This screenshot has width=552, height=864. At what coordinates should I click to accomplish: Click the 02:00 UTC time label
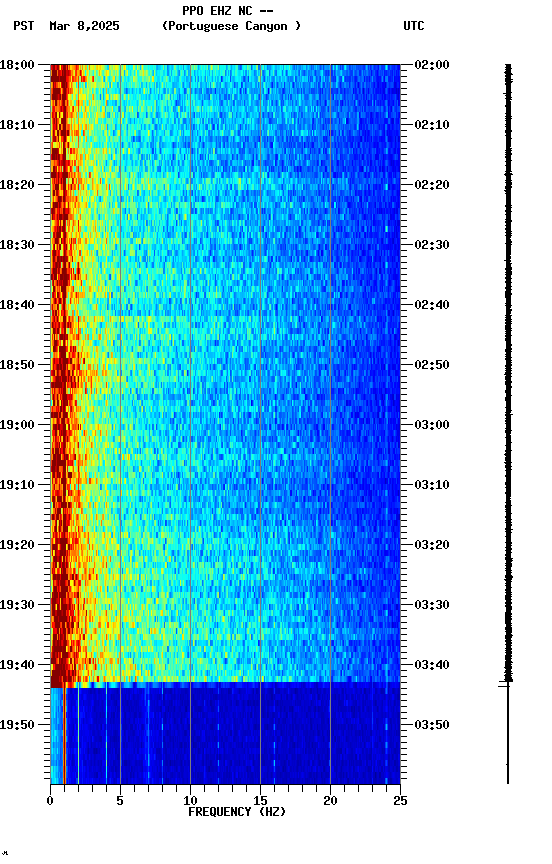[x=432, y=65]
